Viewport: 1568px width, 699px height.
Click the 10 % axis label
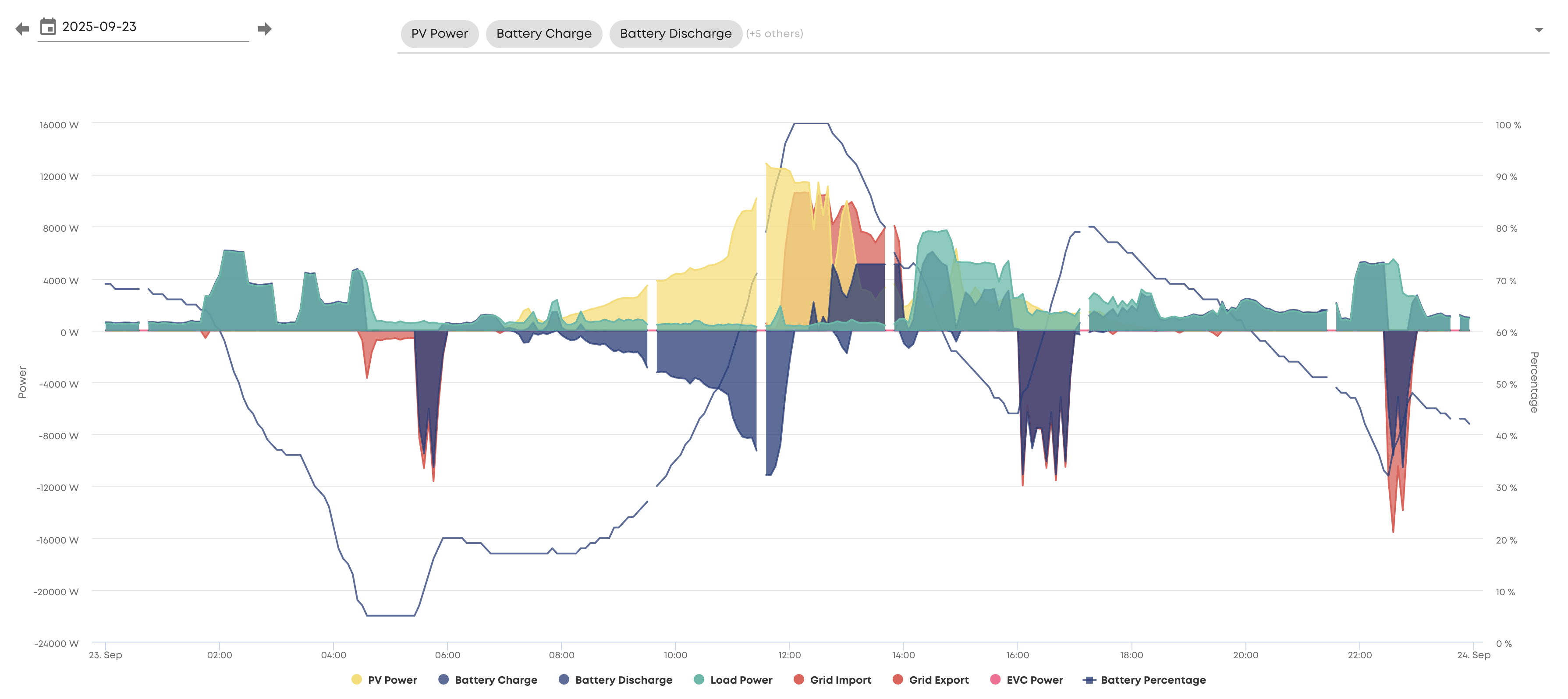[x=1505, y=591]
